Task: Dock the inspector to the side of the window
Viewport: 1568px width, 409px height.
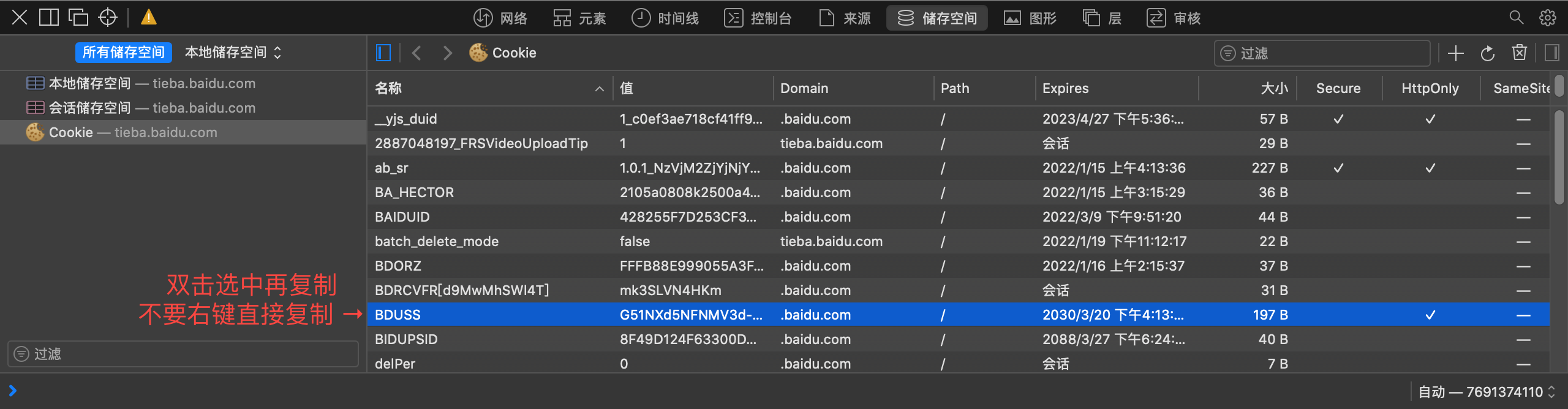Action: coord(49,17)
